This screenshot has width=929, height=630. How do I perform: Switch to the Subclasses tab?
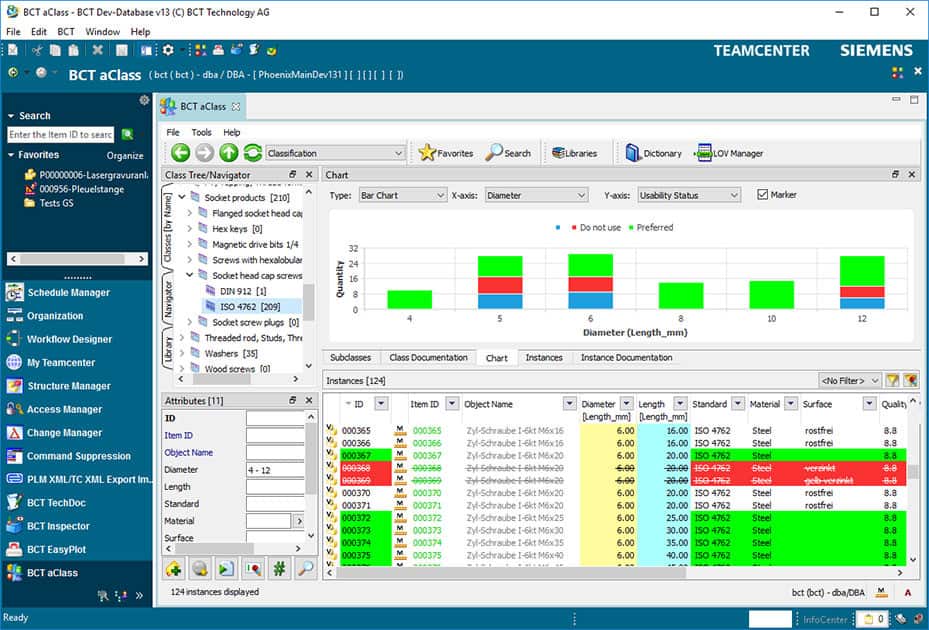click(x=350, y=357)
